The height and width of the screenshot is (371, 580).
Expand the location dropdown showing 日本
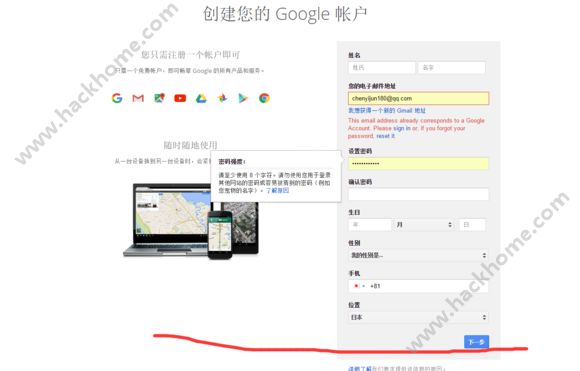point(418,317)
